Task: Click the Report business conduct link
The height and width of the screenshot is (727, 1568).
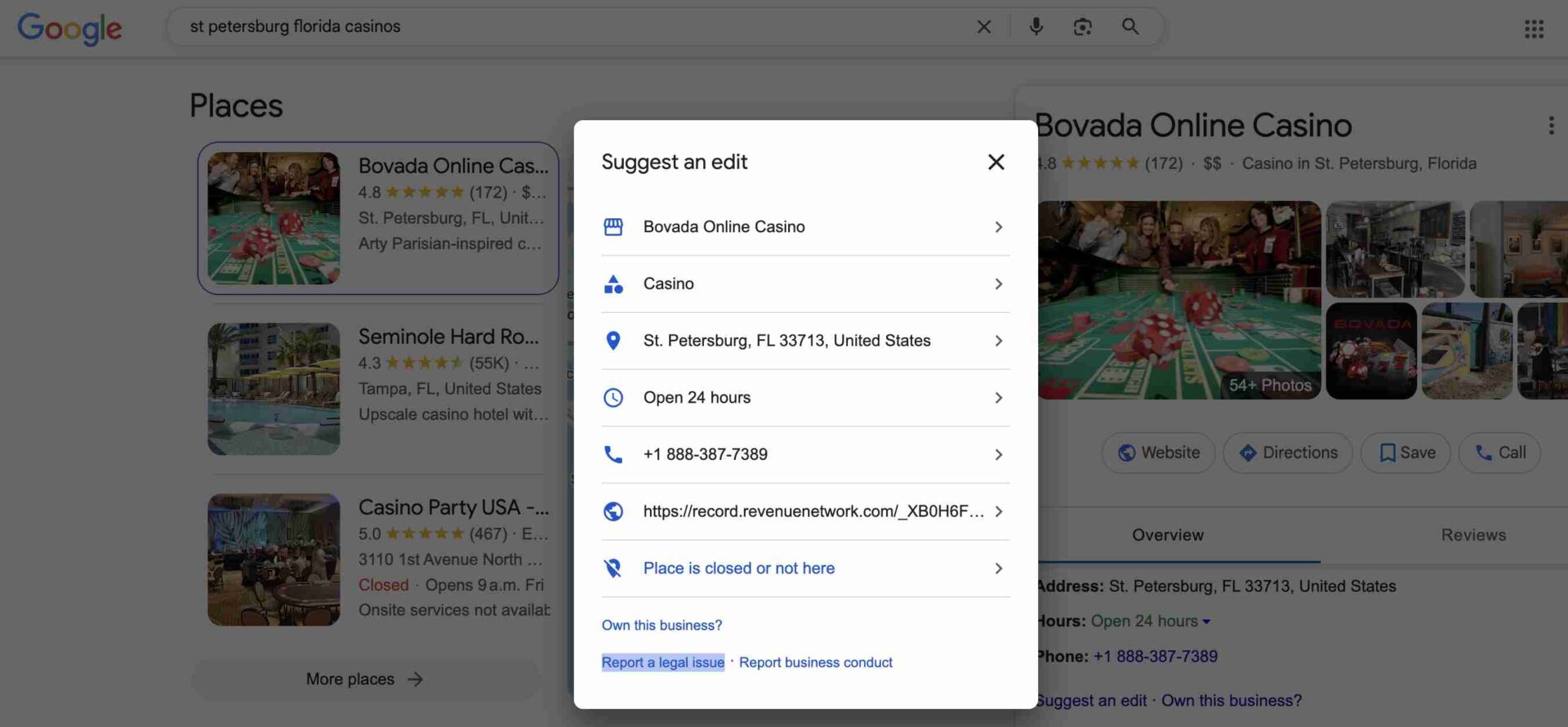Action: (x=815, y=662)
